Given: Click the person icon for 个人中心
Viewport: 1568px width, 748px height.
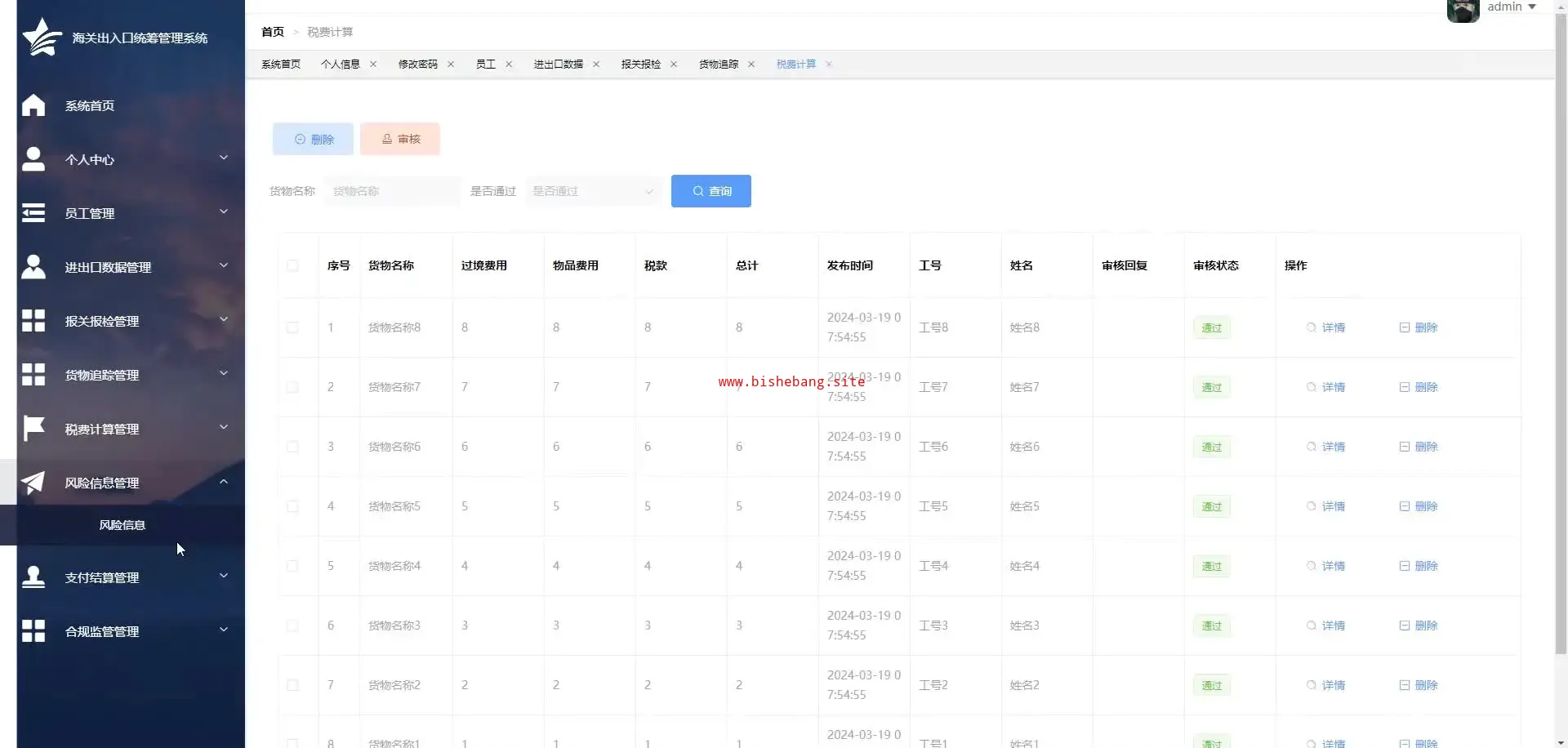Looking at the screenshot, I should pyautogui.click(x=33, y=159).
